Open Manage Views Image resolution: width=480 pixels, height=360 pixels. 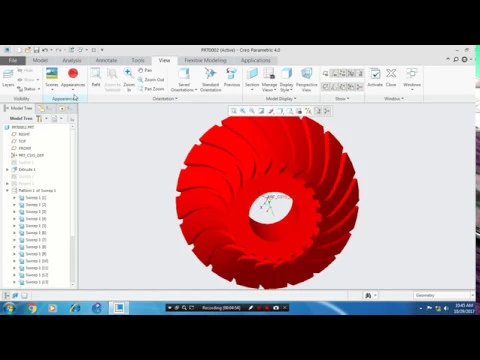click(269, 79)
